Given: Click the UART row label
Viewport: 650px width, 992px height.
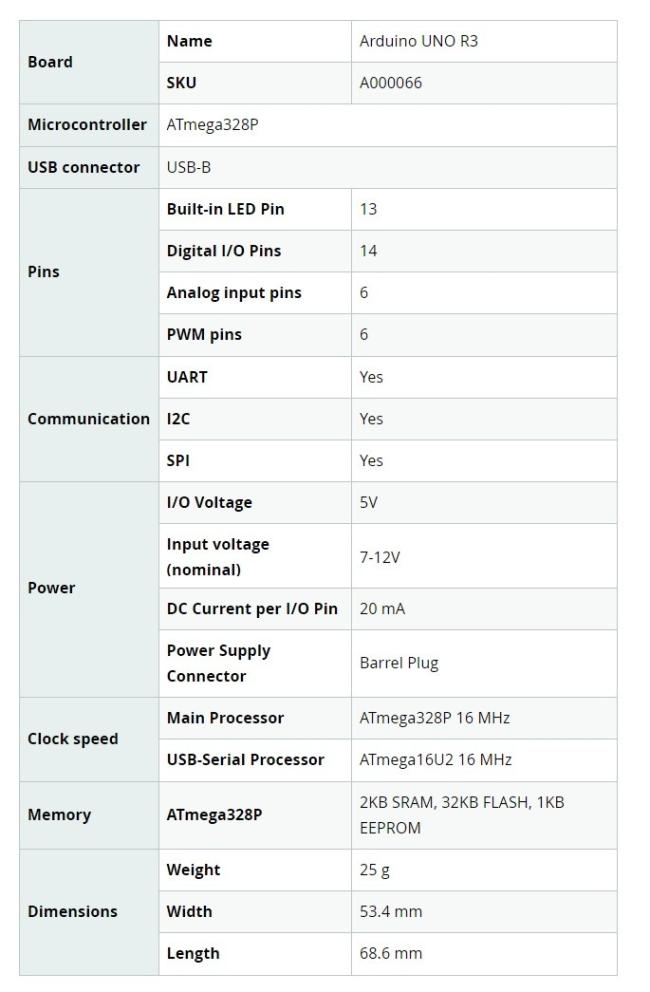Looking at the screenshot, I should point(185,377).
